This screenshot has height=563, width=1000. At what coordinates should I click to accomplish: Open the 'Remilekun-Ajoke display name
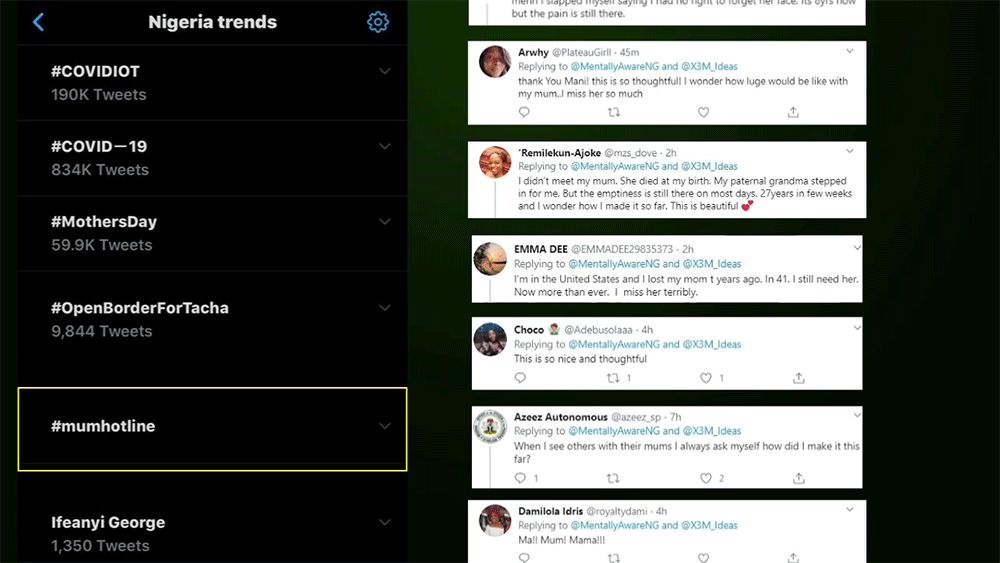coord(559,152)
